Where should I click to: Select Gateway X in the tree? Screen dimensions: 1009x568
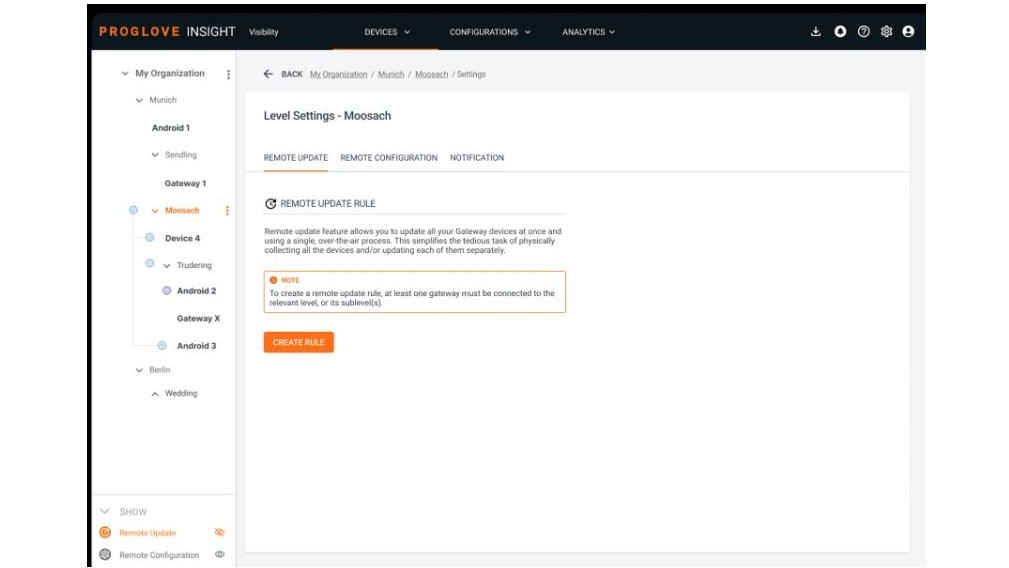[x=198, y=319]
